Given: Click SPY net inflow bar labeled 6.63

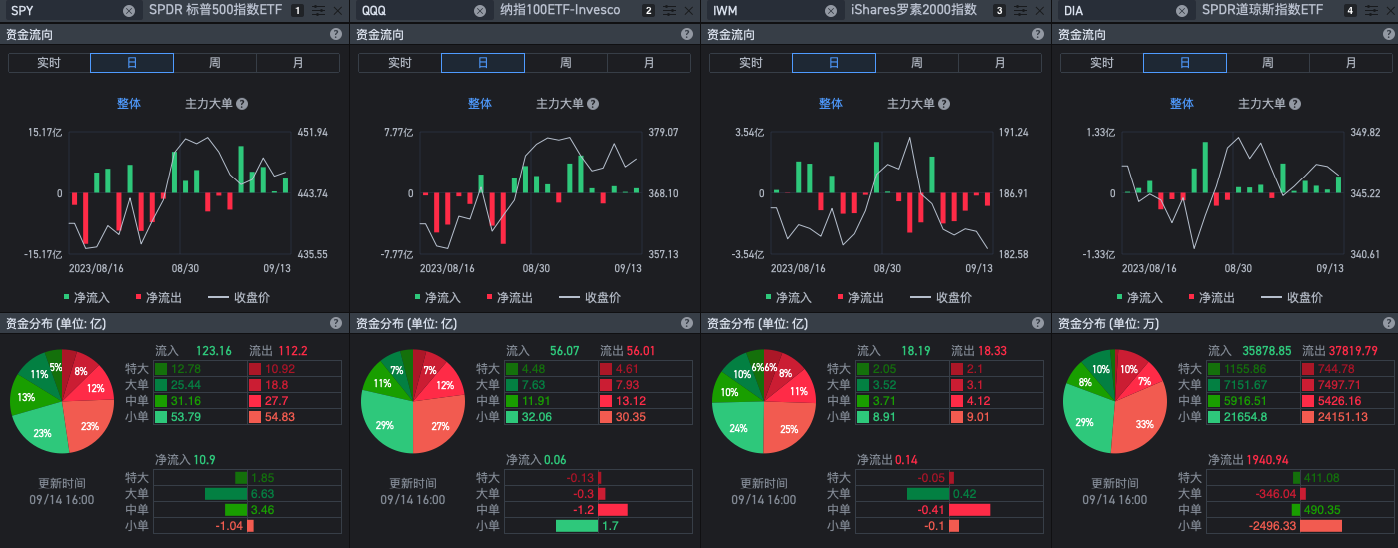Looking at the screenshot, I should coord(226,494).
